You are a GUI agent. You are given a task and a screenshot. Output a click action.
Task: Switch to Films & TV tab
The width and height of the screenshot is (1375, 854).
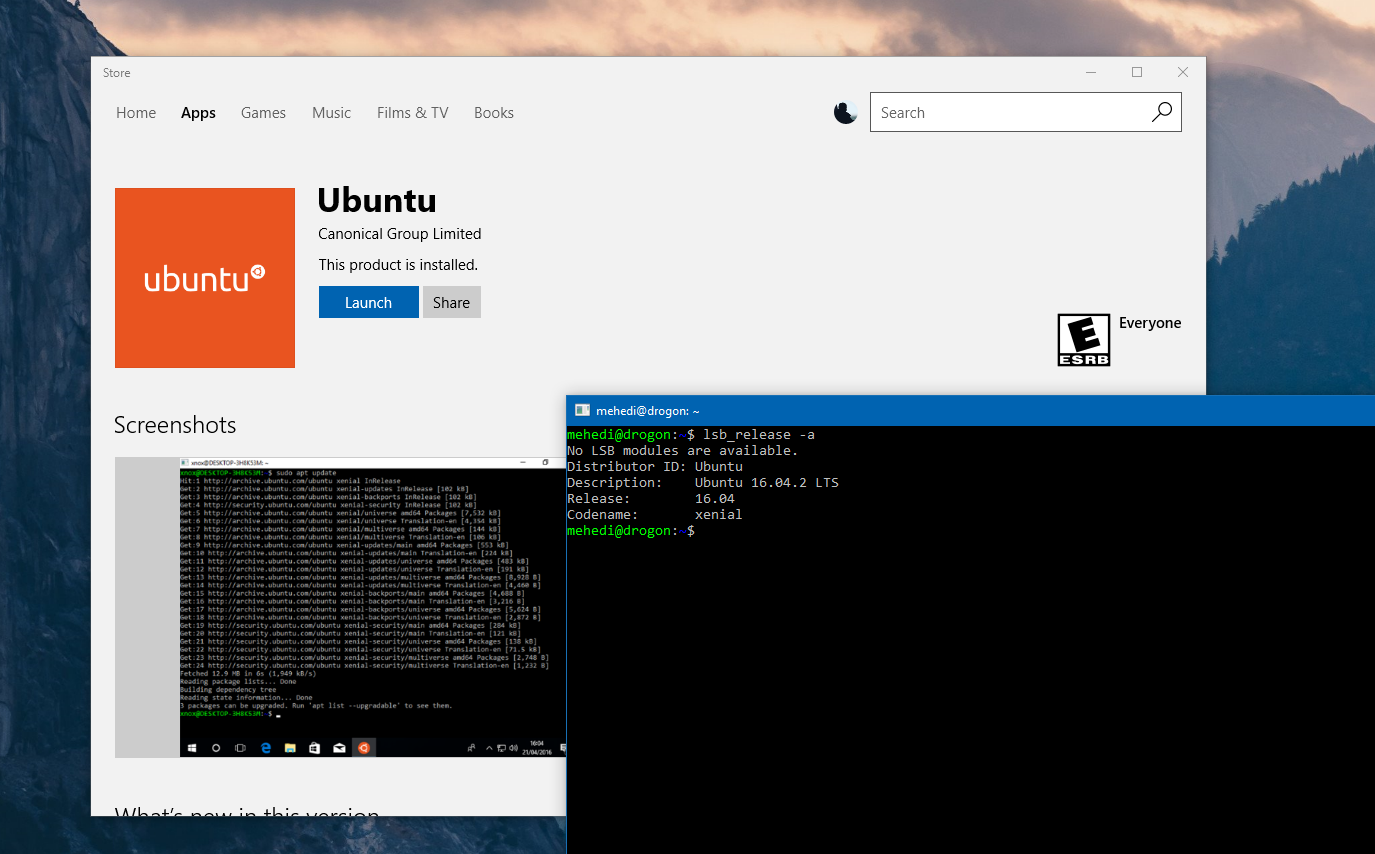click(412, 113)
